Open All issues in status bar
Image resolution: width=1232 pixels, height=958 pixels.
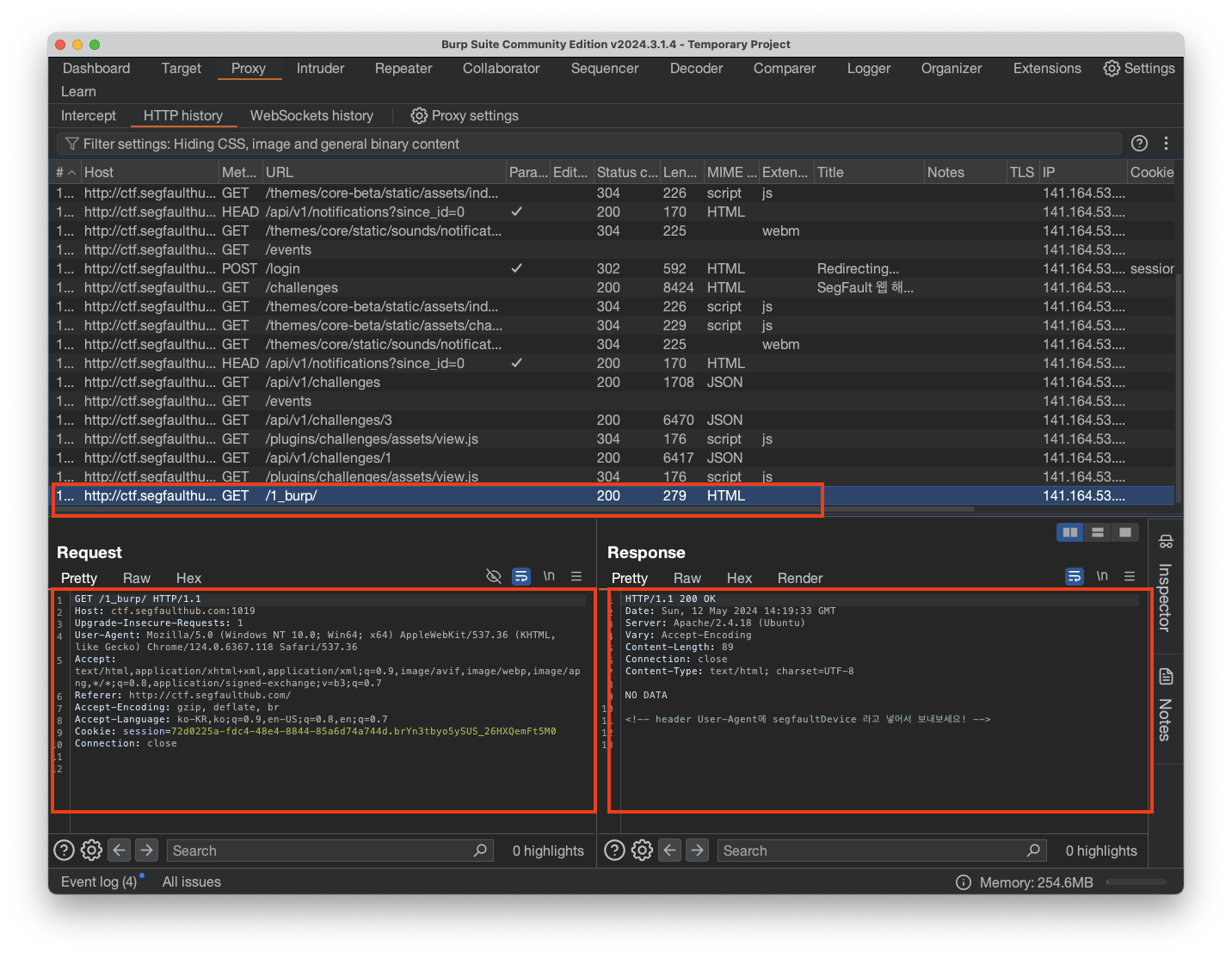click(x=192, y=881)
